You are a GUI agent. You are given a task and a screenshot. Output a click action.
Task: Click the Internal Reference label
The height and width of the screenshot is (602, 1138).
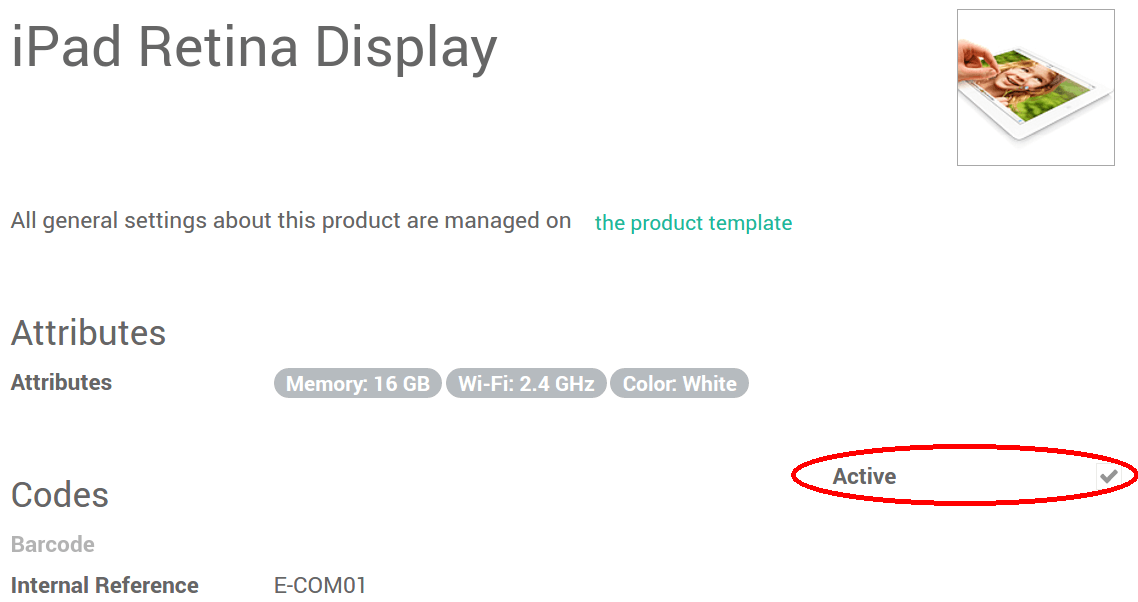click(x=105, y=586)
